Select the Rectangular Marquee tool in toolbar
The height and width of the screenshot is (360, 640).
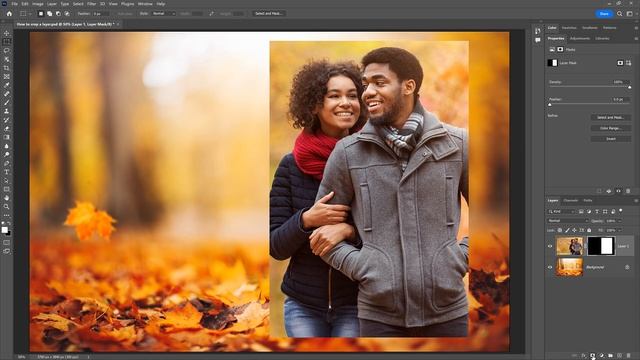7,42
